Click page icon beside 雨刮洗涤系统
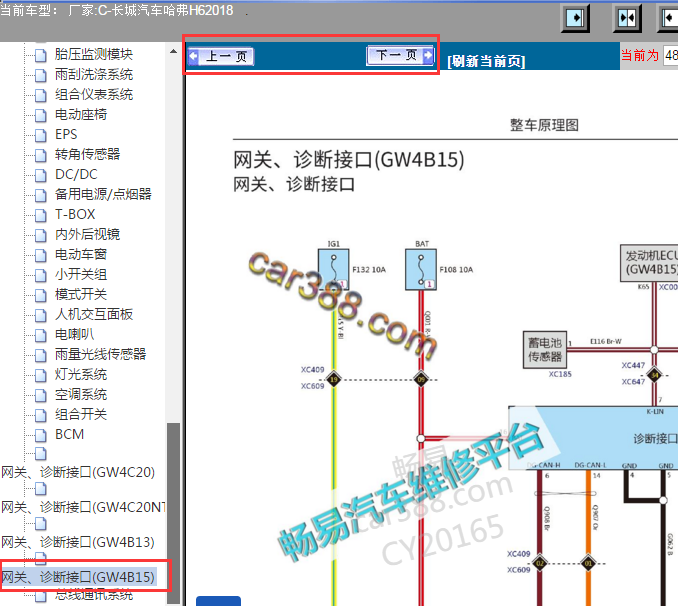 [41, 75]
